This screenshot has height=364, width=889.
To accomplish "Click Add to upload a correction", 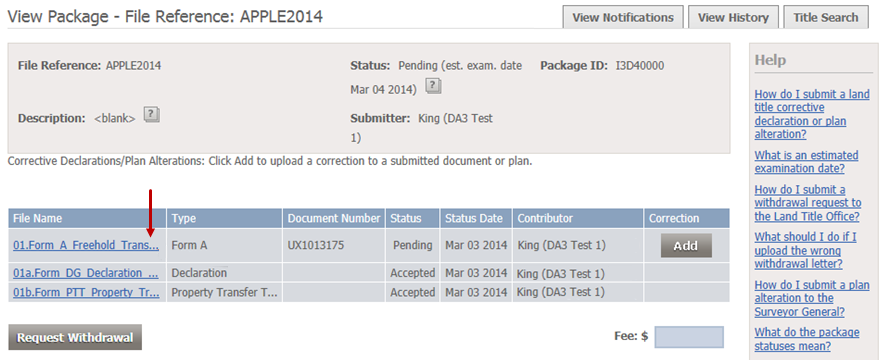I will pos(685,246).
